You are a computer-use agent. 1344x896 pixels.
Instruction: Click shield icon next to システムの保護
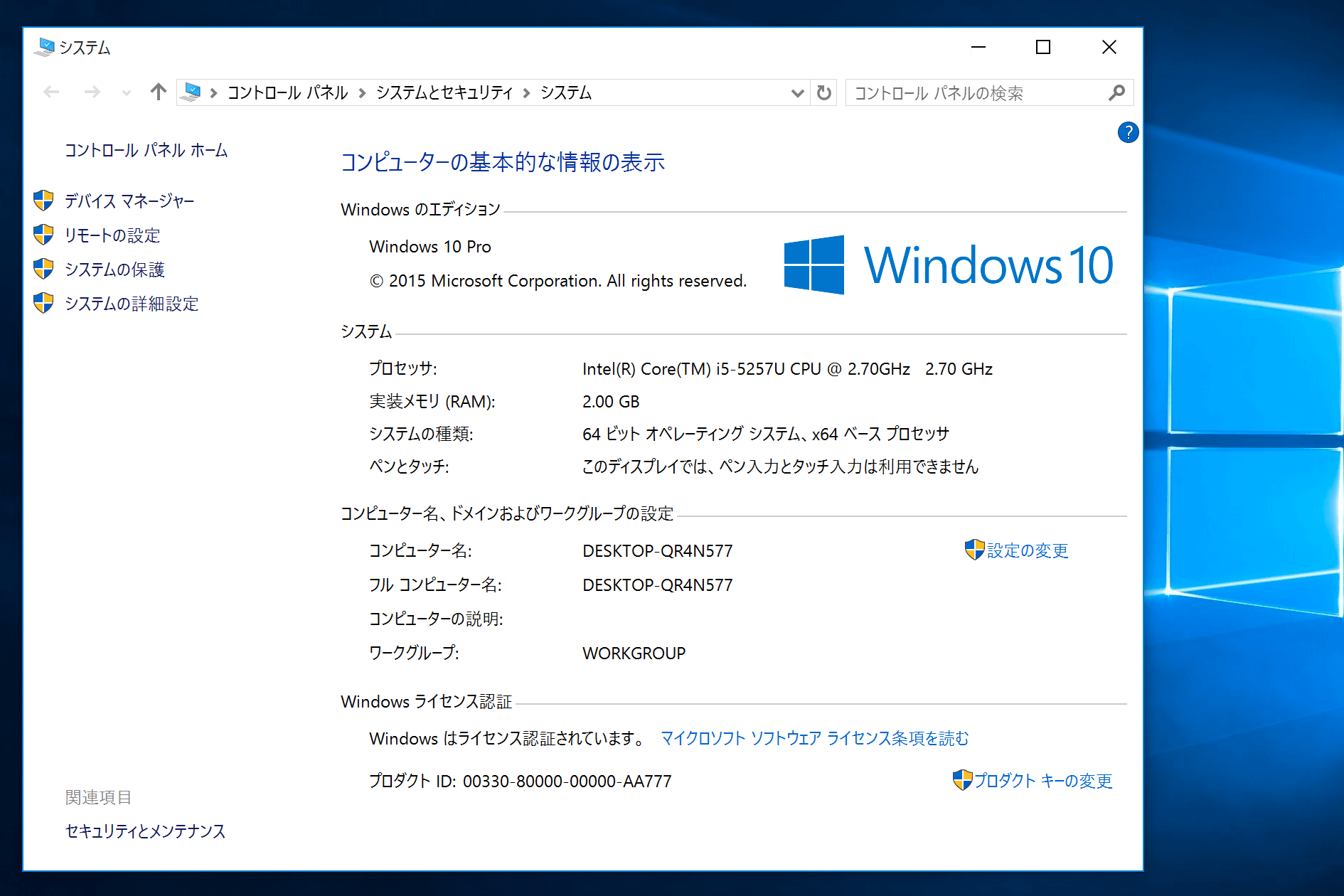tap(43, 269)
